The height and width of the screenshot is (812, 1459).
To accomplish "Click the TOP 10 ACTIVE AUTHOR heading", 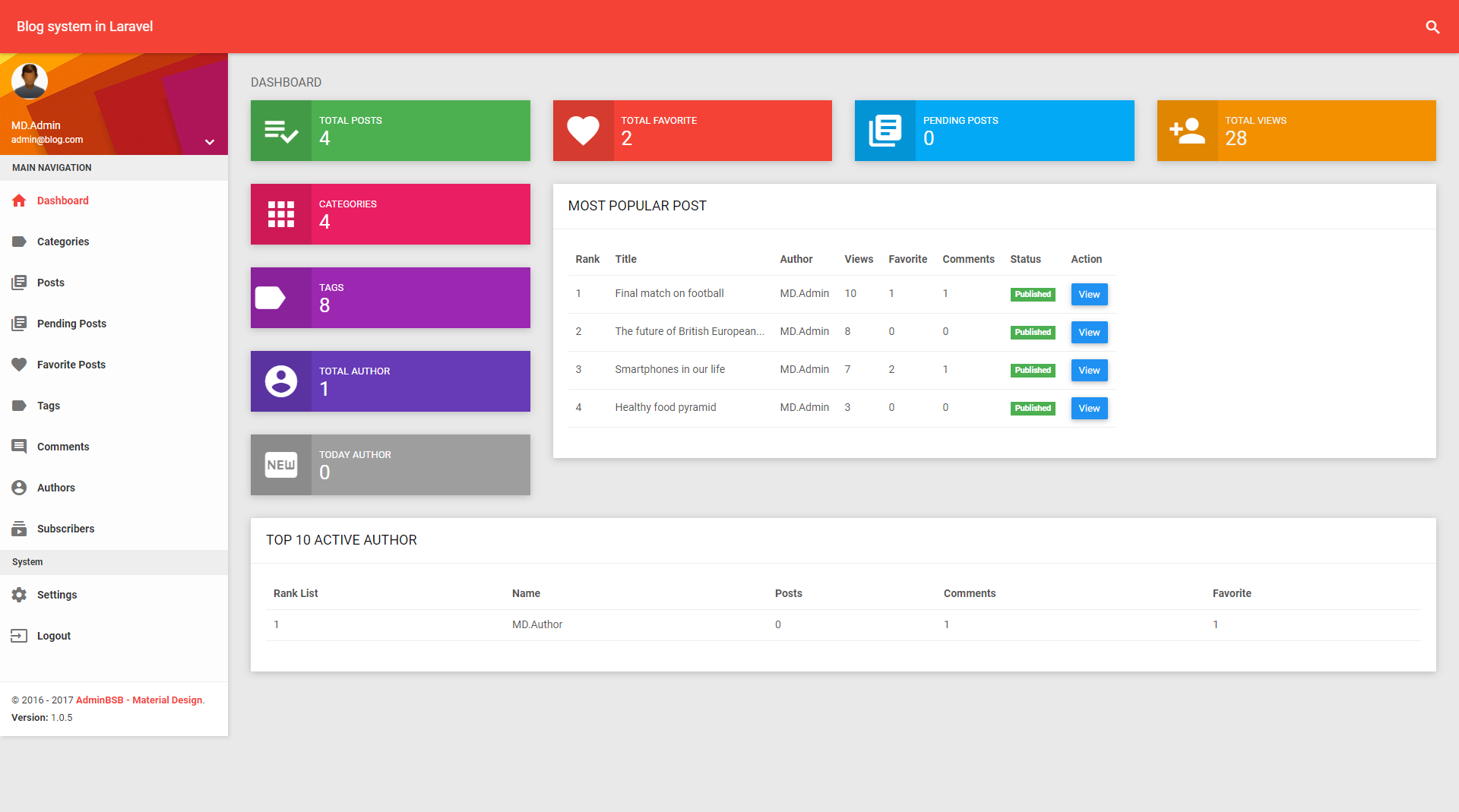I will [341, 540].
